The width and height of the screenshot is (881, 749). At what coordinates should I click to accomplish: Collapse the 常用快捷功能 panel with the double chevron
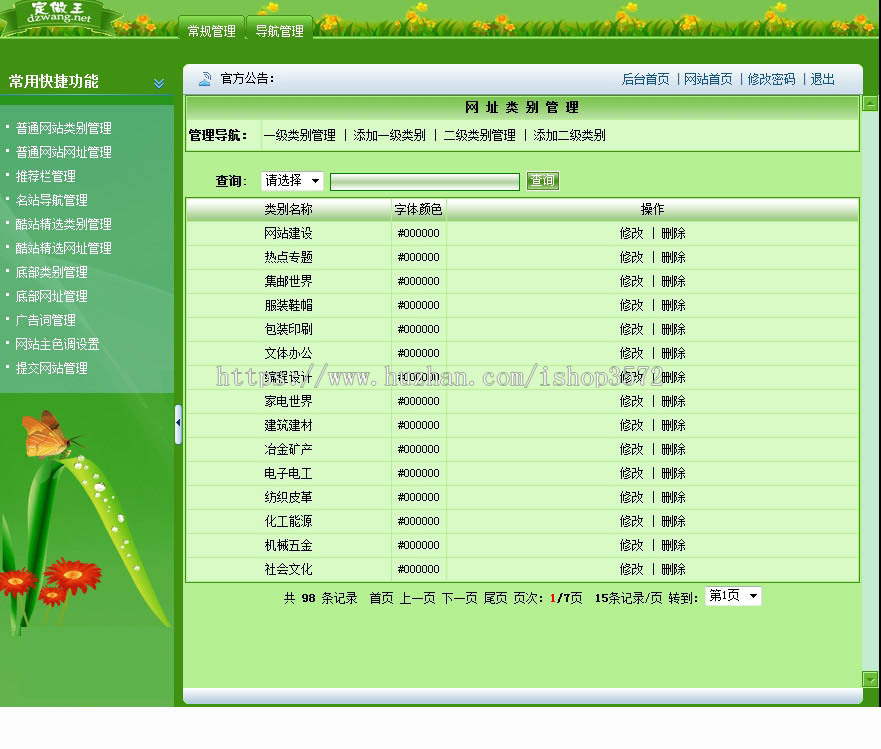pyautogui.click(x=158, y=84)
